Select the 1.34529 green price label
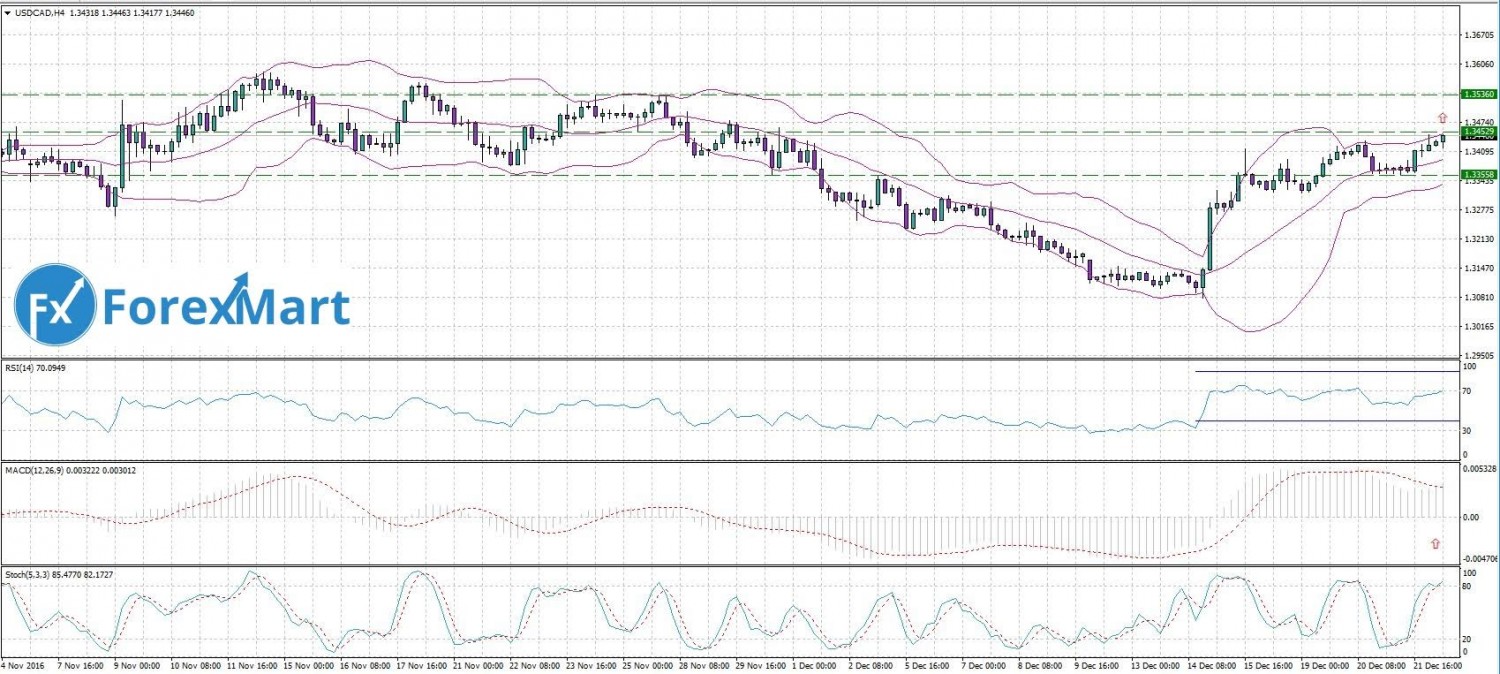 tap(1478, 131)
